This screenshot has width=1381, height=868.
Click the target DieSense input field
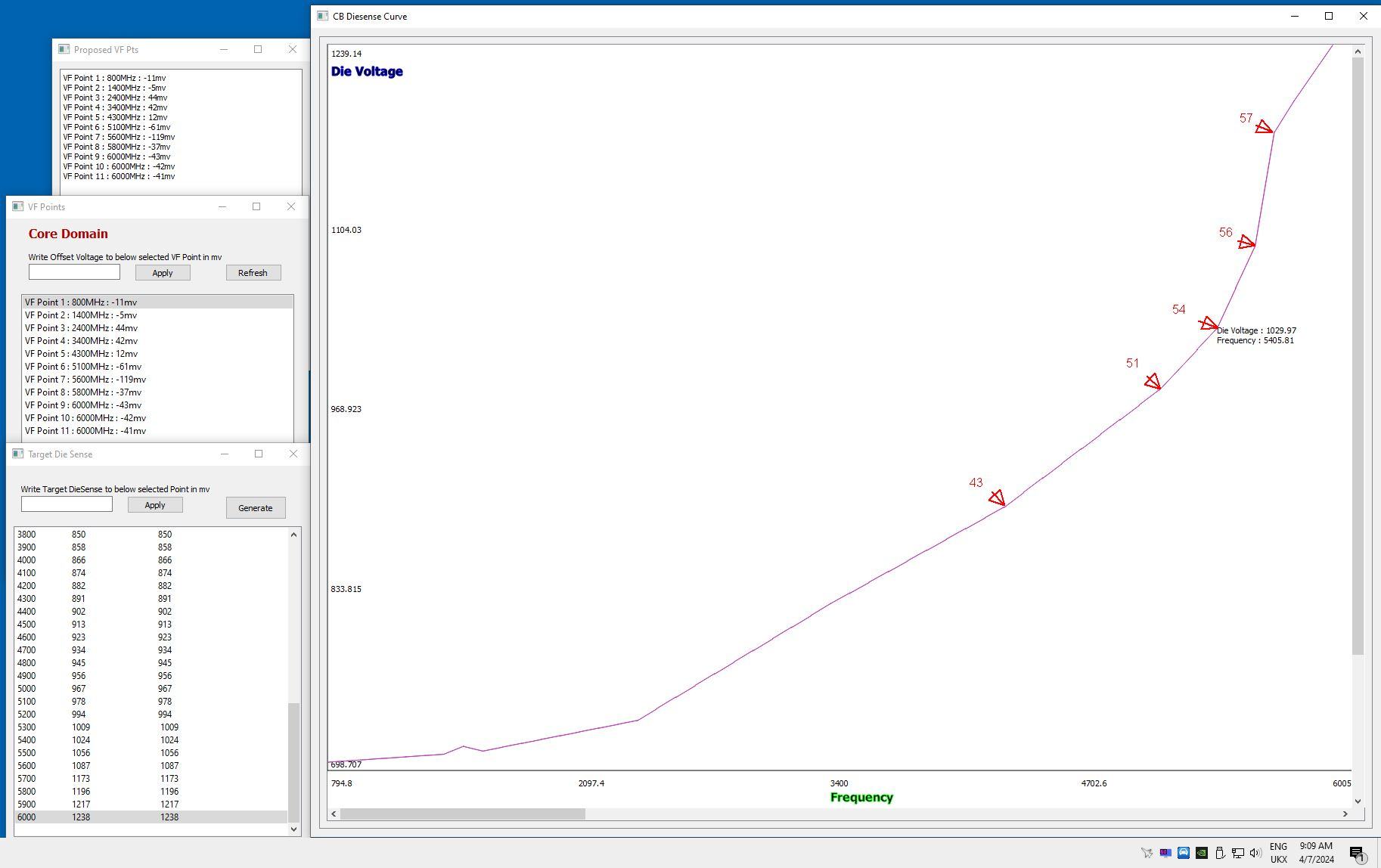(x=67, y=504)
